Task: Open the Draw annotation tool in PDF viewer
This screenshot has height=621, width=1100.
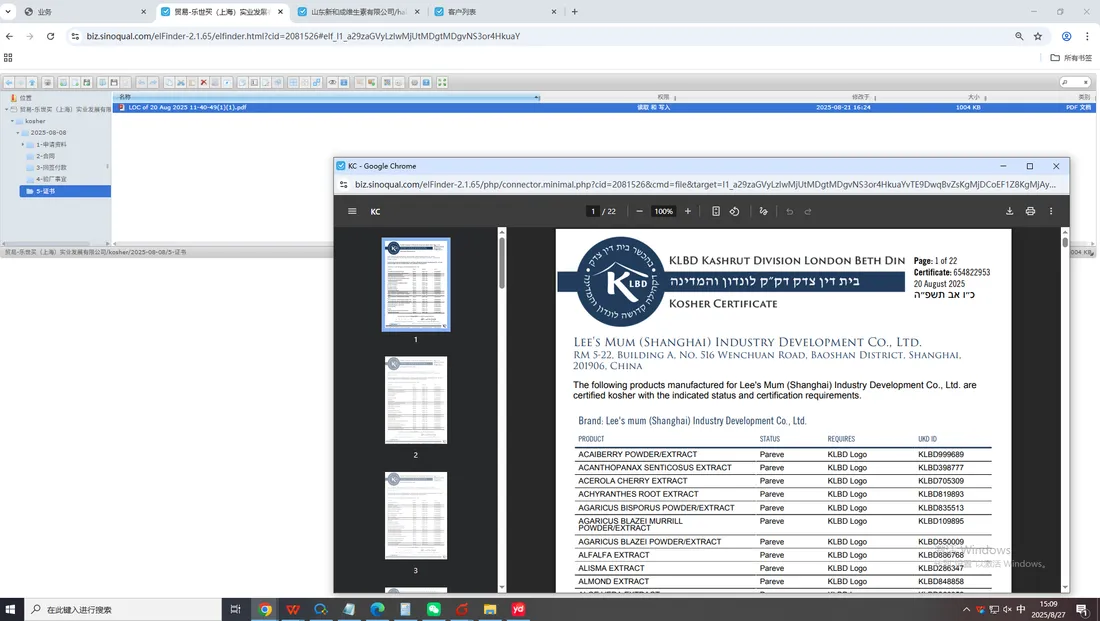Action: (x=763, y=211)
